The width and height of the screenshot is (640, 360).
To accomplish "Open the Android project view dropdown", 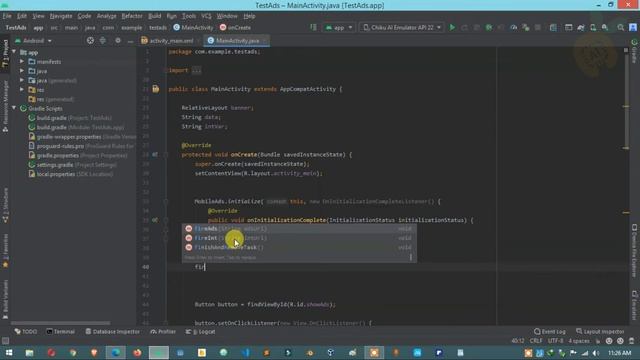I will tap(33, 41).
